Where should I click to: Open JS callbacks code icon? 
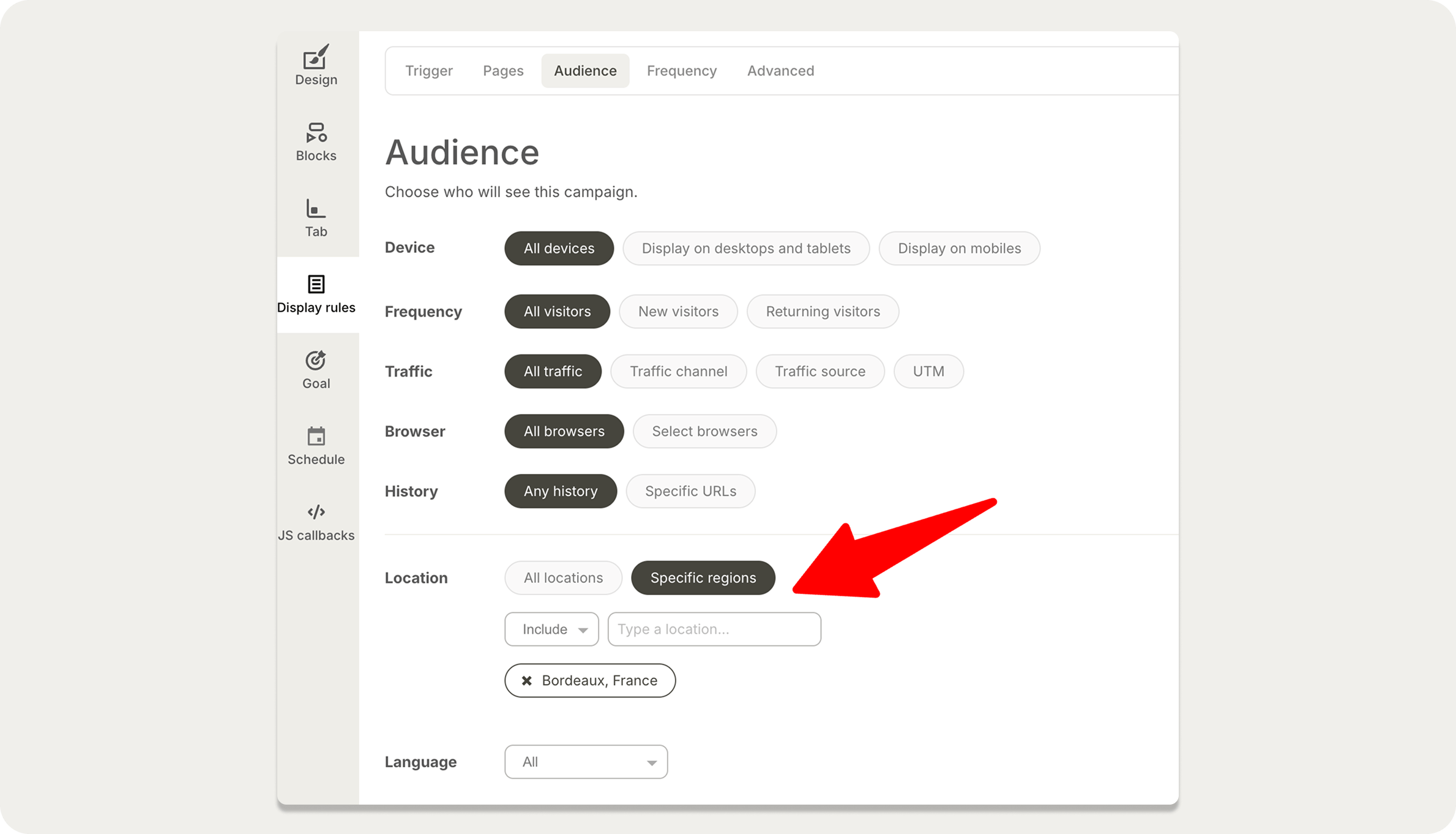[316, 512]
